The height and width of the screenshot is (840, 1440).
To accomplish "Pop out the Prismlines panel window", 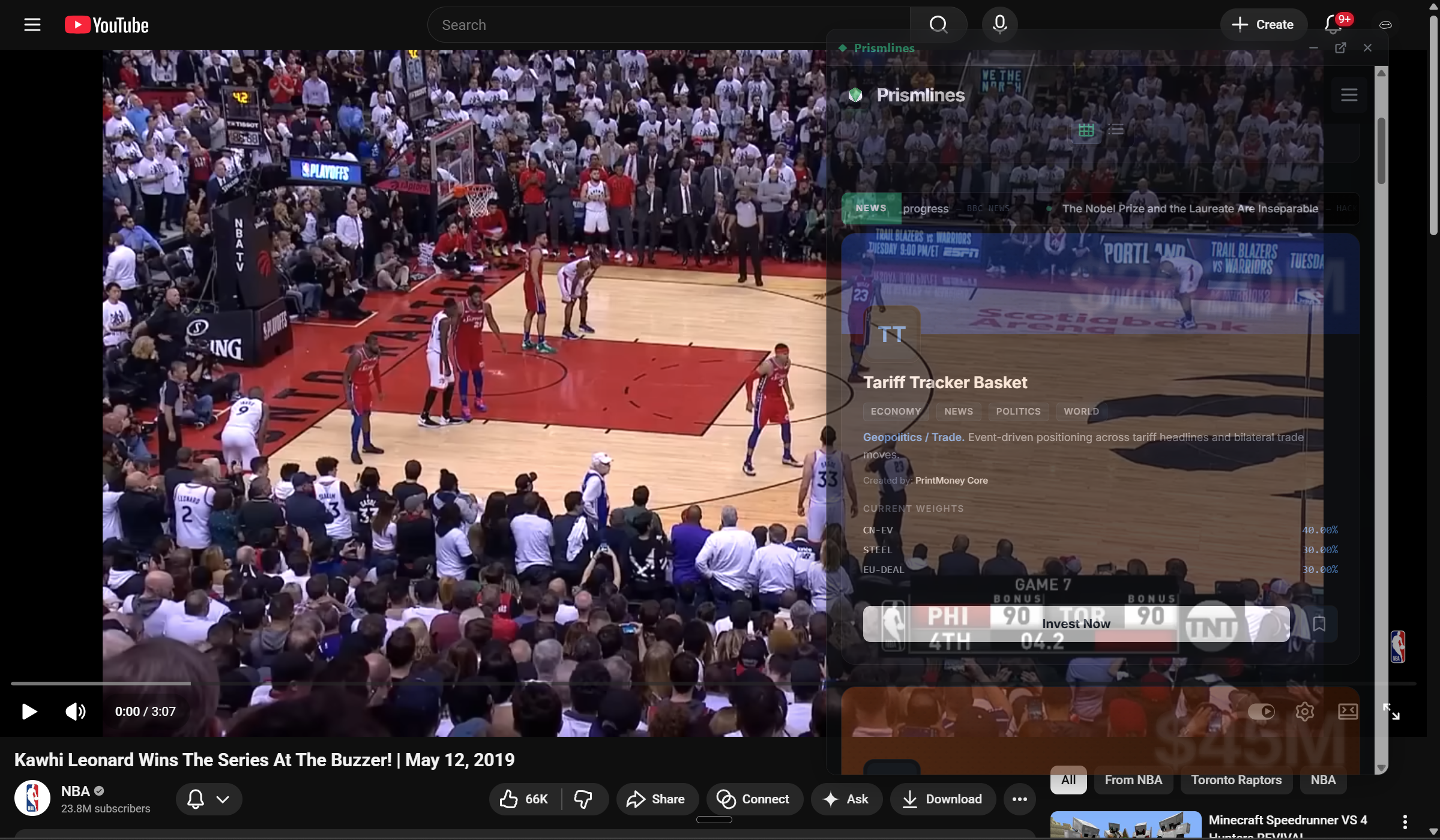I will (1340, 48).
